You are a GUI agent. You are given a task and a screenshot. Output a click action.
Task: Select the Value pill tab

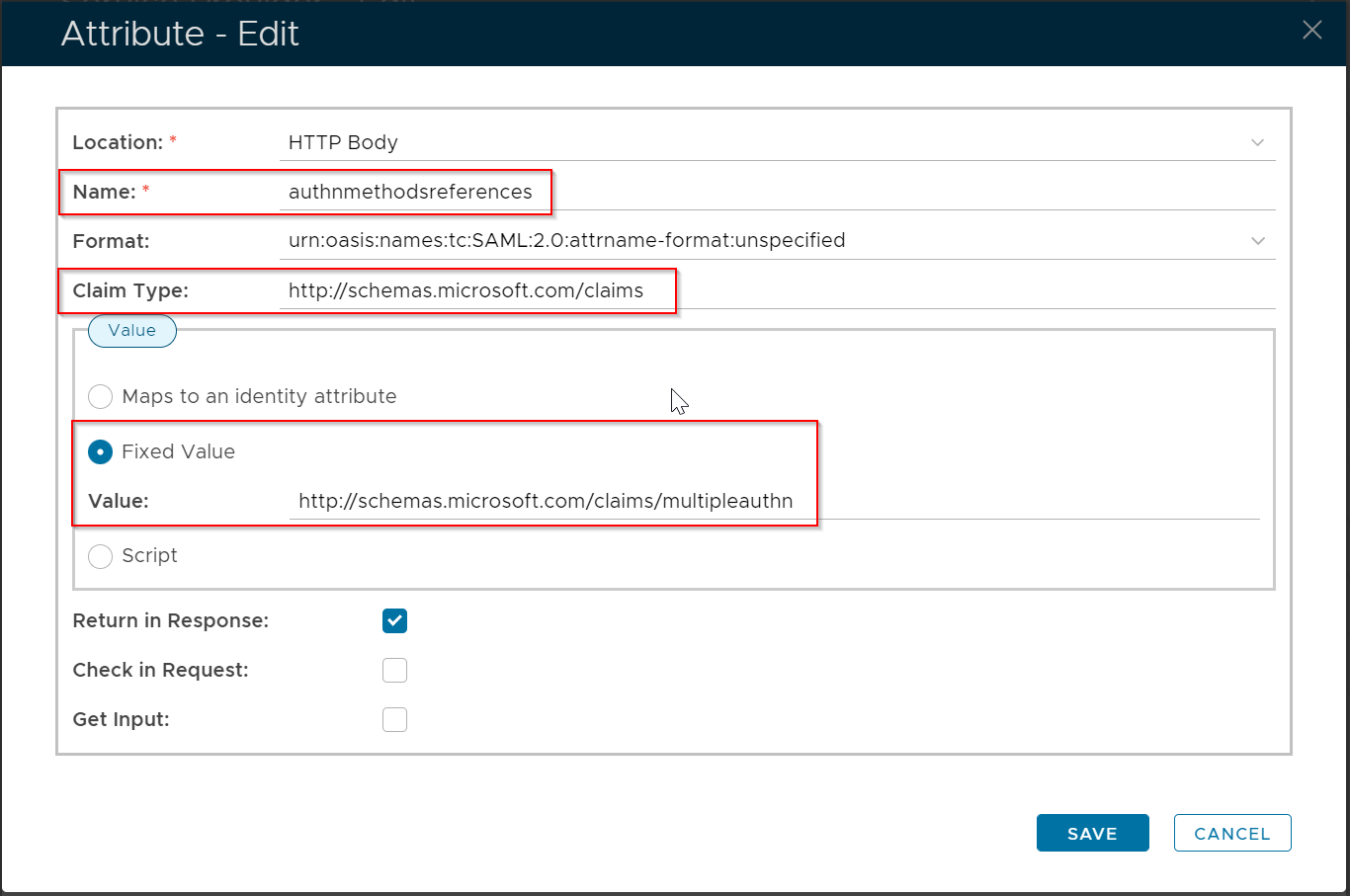(132, 331)
